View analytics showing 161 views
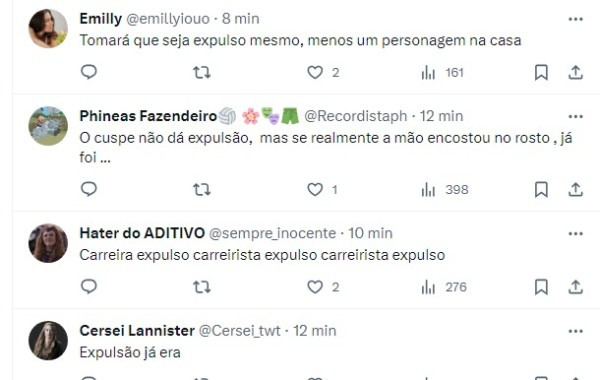 [442, 72]
